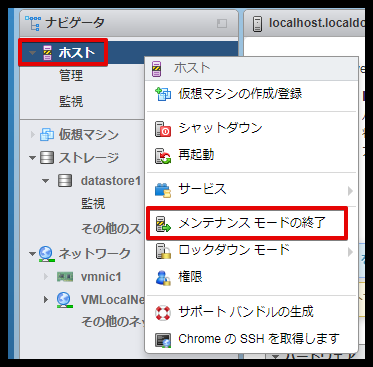Open その他のス entry under ストレージ
The image size is (373, 367).
pyautogui.click(x=111, y=229)
